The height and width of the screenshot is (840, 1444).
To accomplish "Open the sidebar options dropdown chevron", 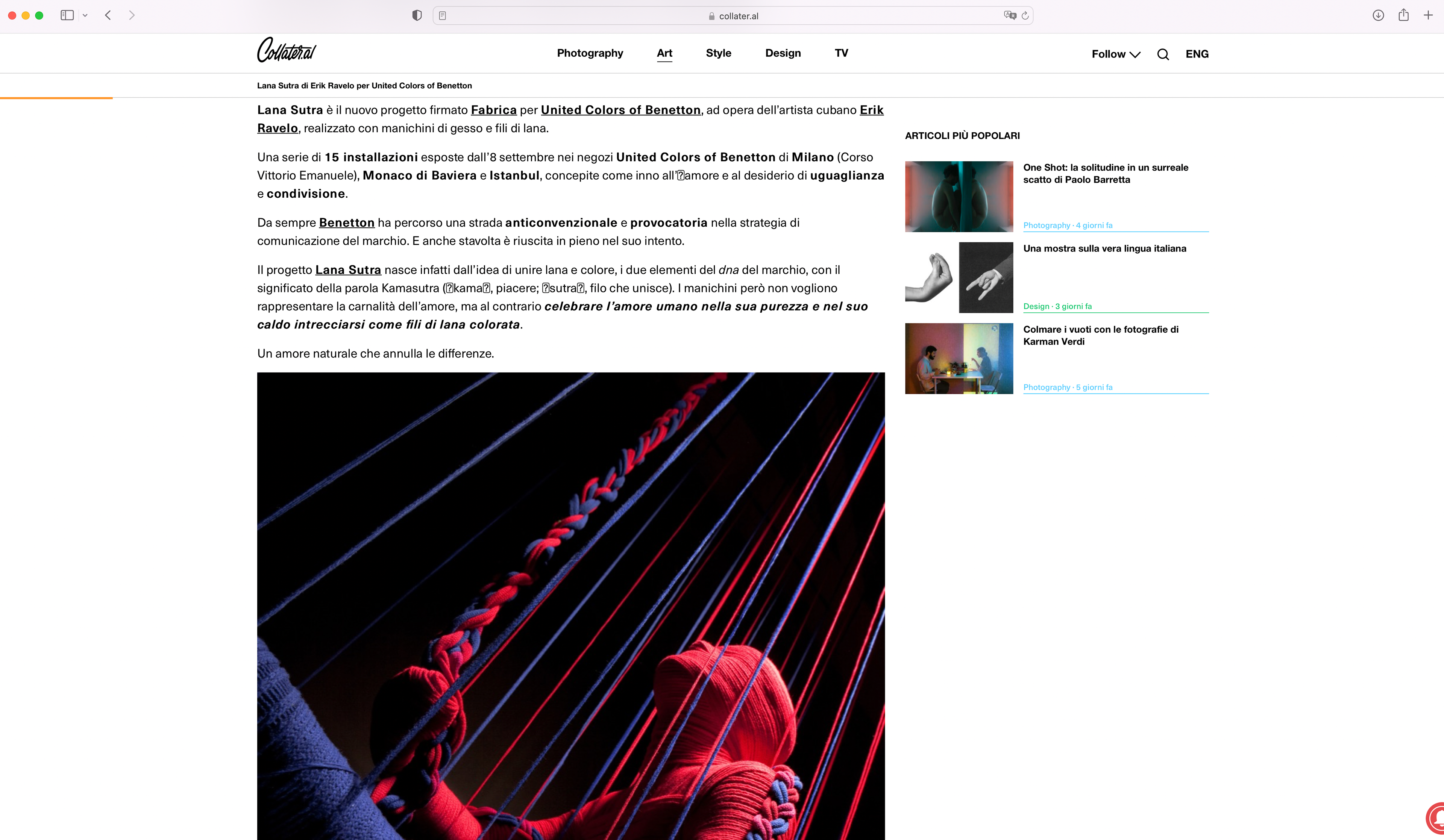I will pyautogui.click(x=85, y=15).
